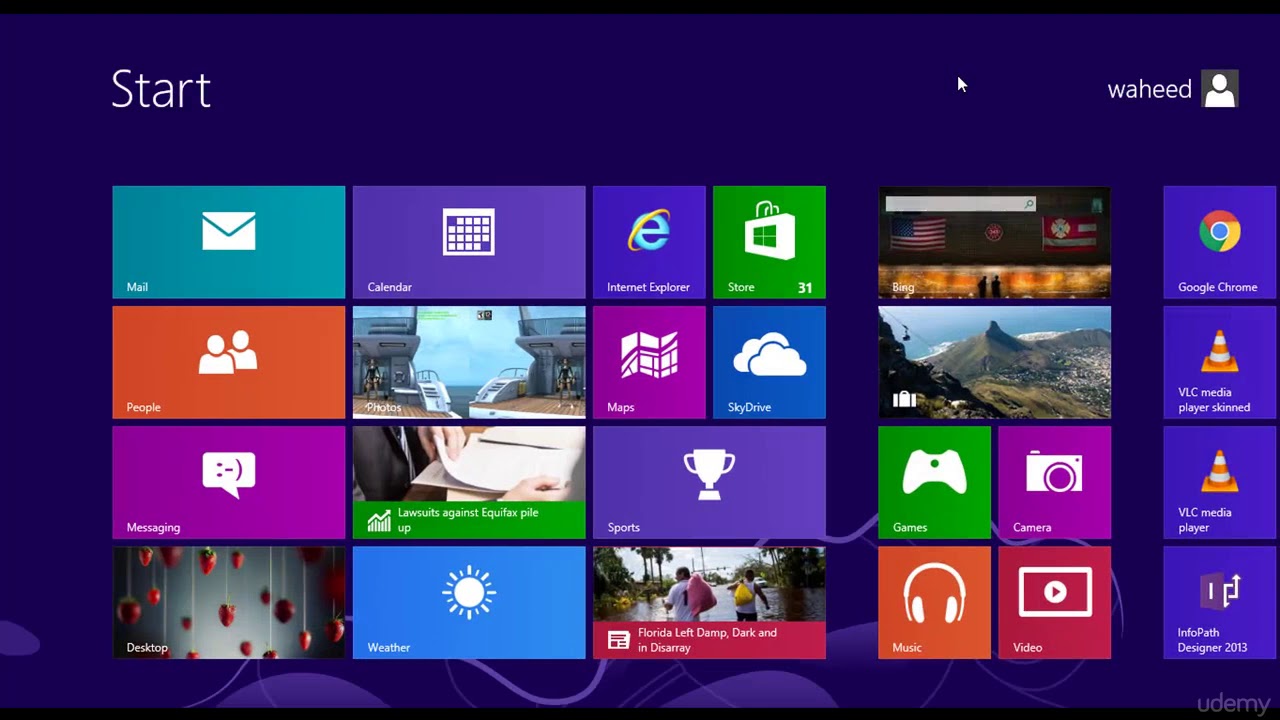
Task: Launch the plain VLC media player tile
Action: (x=1220, y=482)
